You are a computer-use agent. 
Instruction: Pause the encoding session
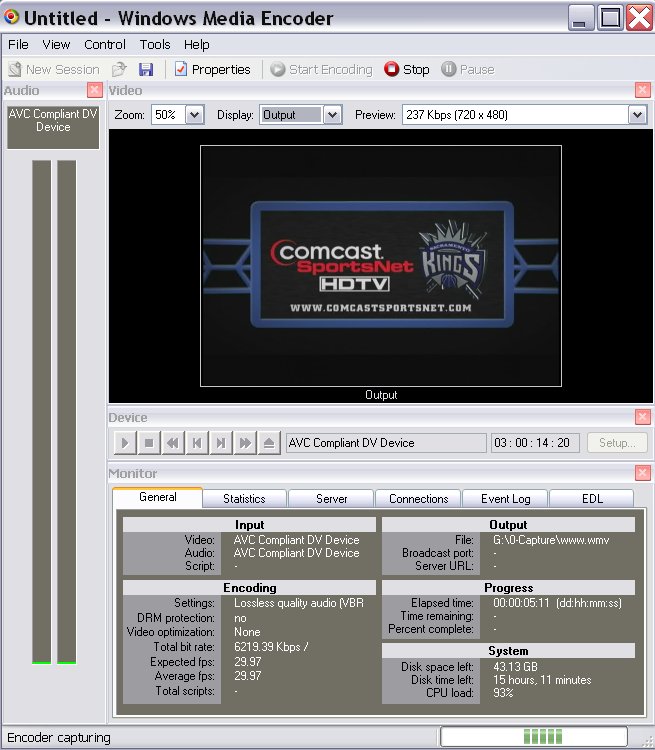[x=467, y=70]
